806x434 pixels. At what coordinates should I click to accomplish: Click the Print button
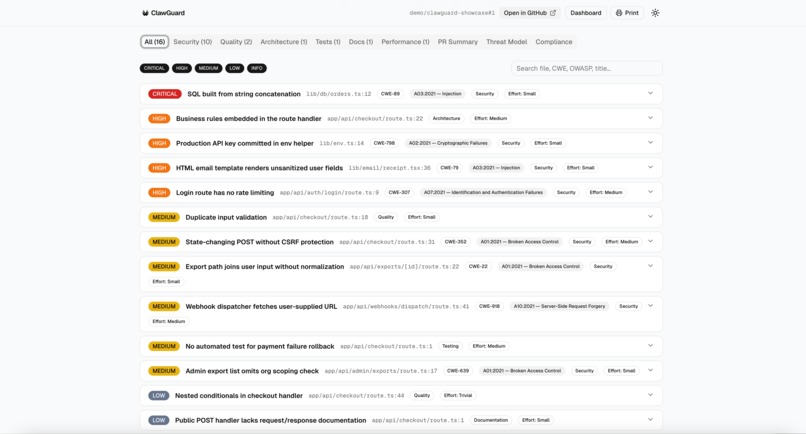[627, 13]
